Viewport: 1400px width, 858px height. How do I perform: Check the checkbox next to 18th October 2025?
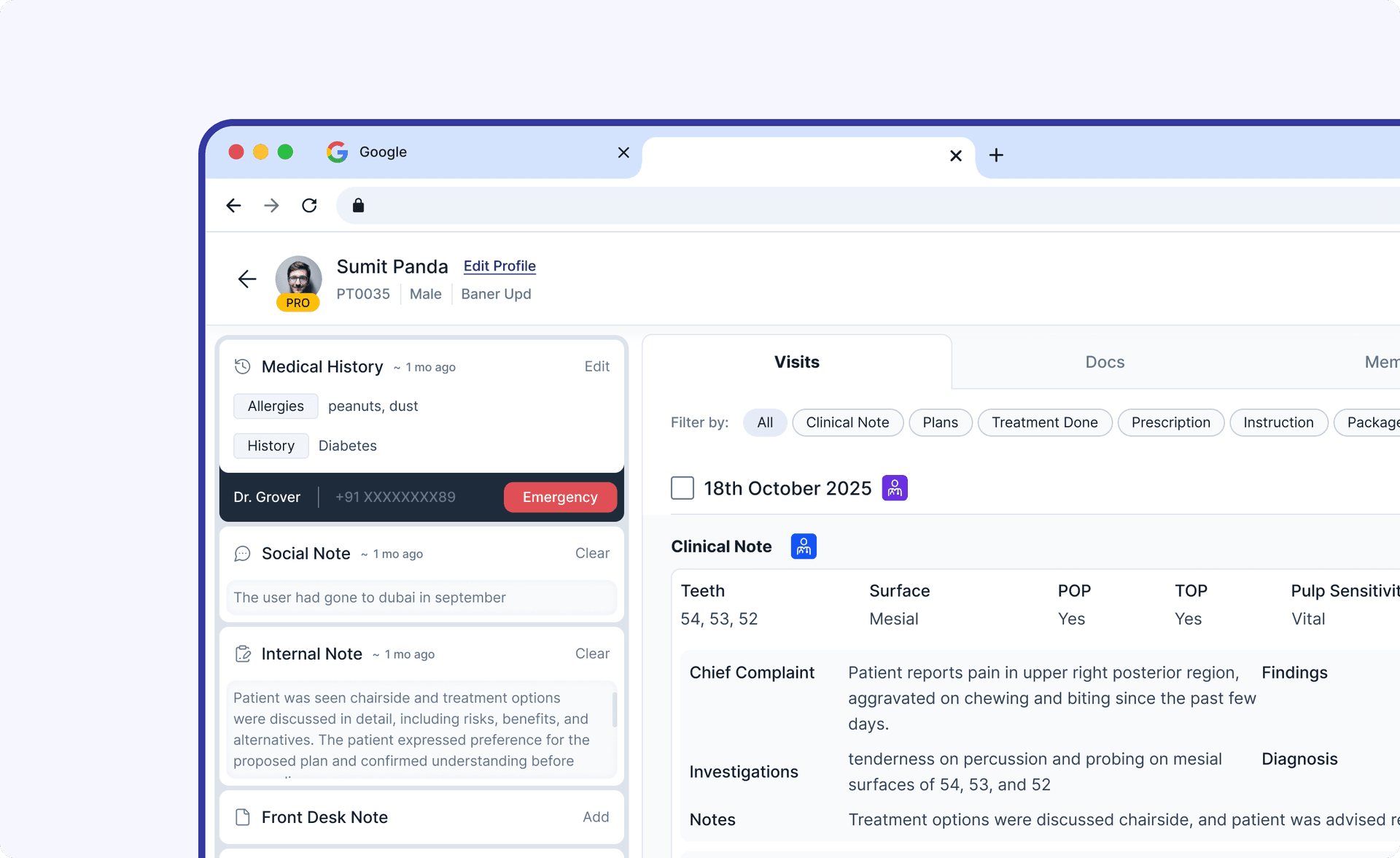click(x=682, y=487)
